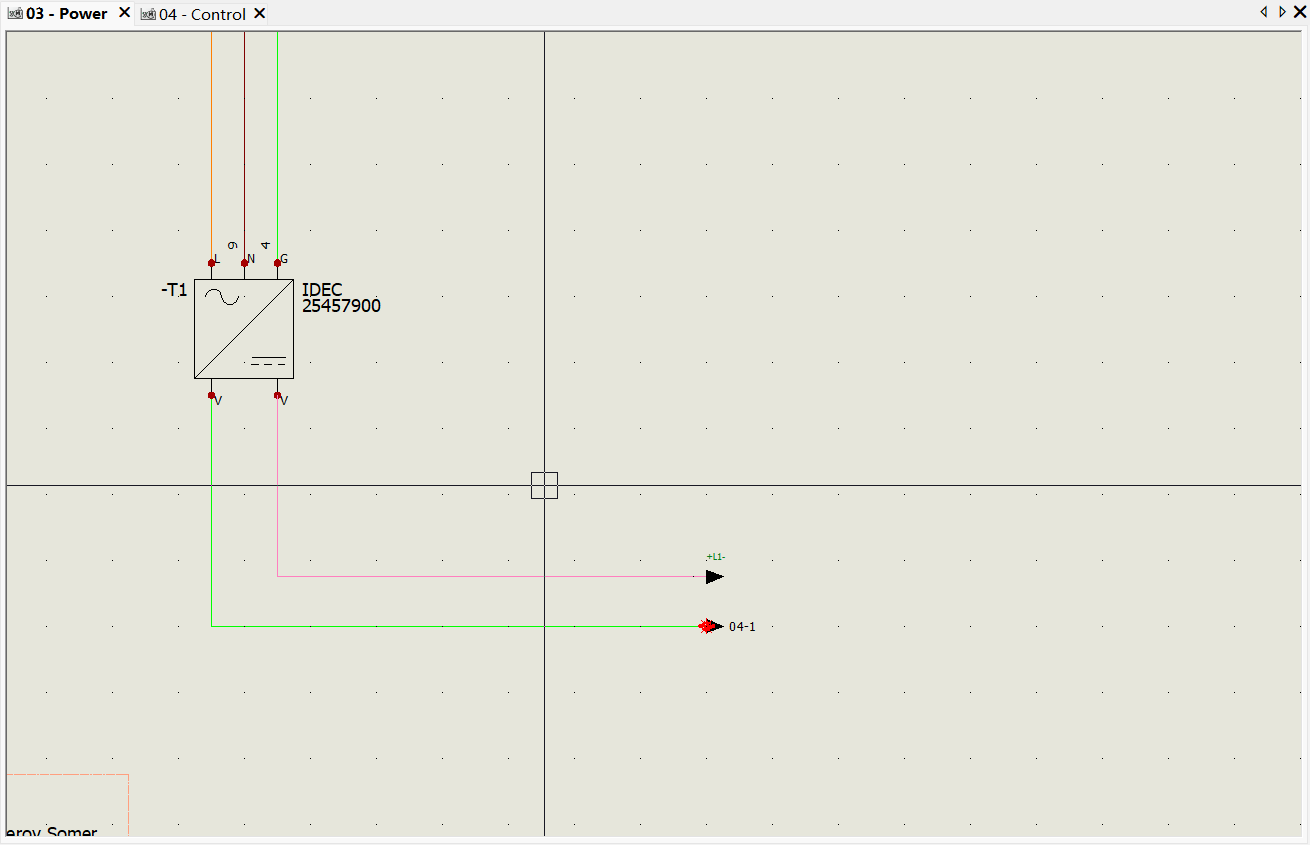Close the 04 - Control tab
1310x845 pixels.
(259, 13)
